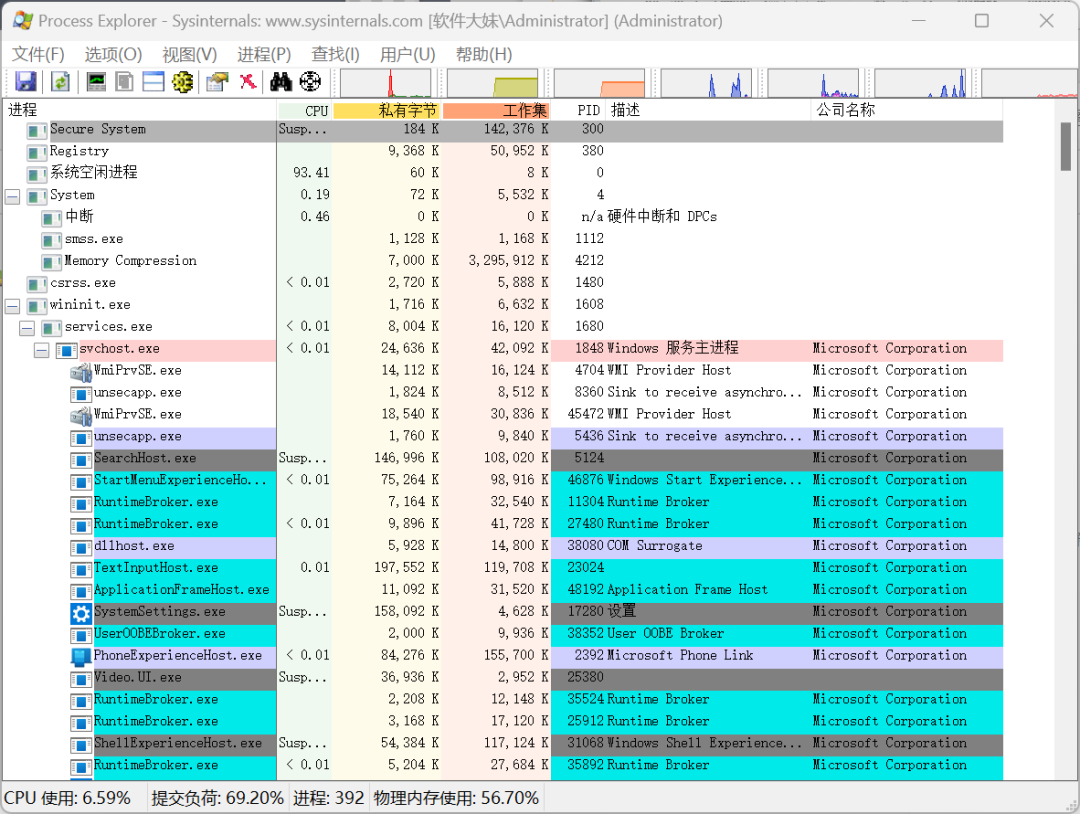Collapse the wininit.exe tree node
The height and width of the screenshot is (814, 1080).
12,305
